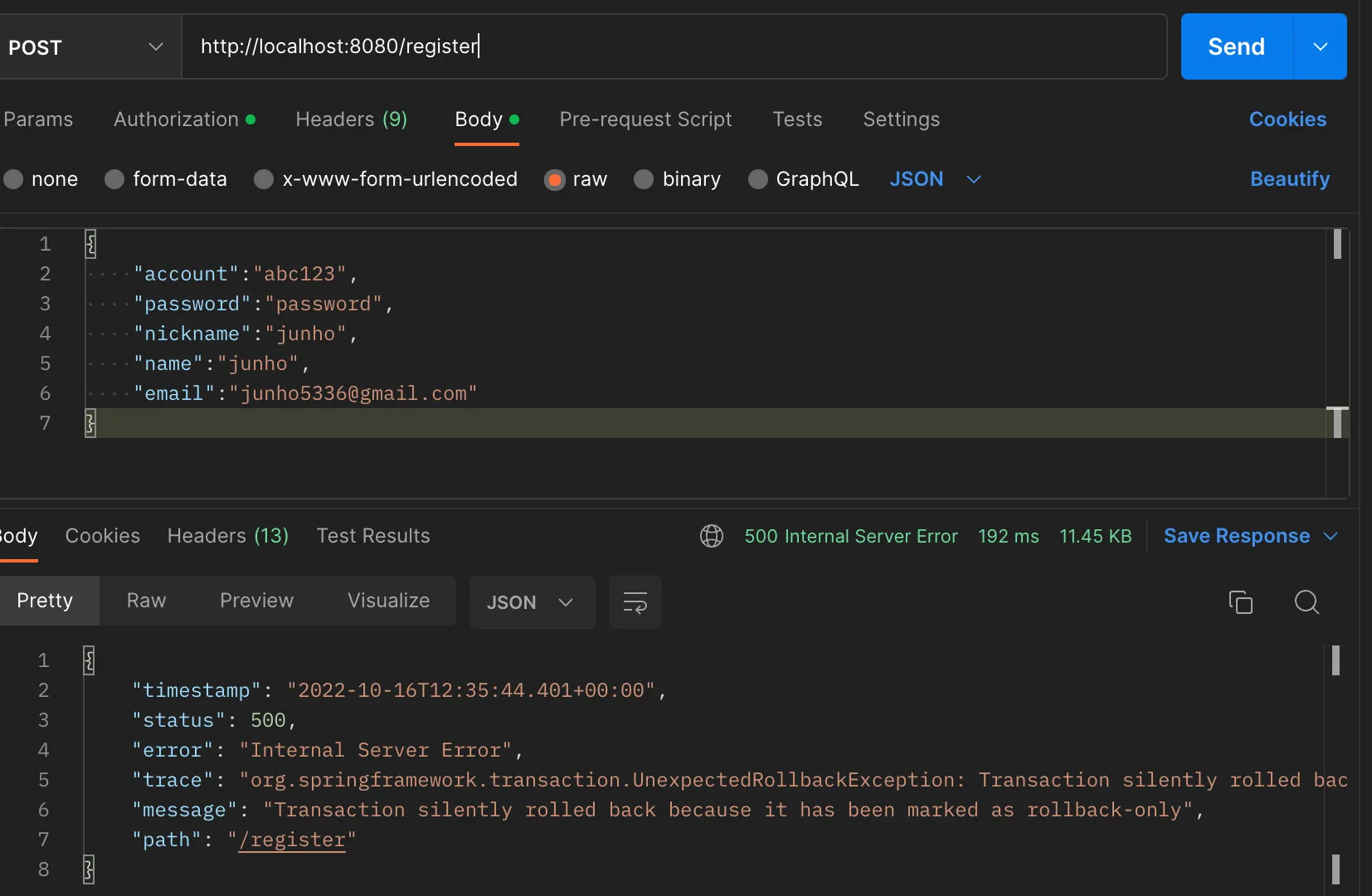
Task: Click the copy response icon
Action: [x=1240, y=602]
